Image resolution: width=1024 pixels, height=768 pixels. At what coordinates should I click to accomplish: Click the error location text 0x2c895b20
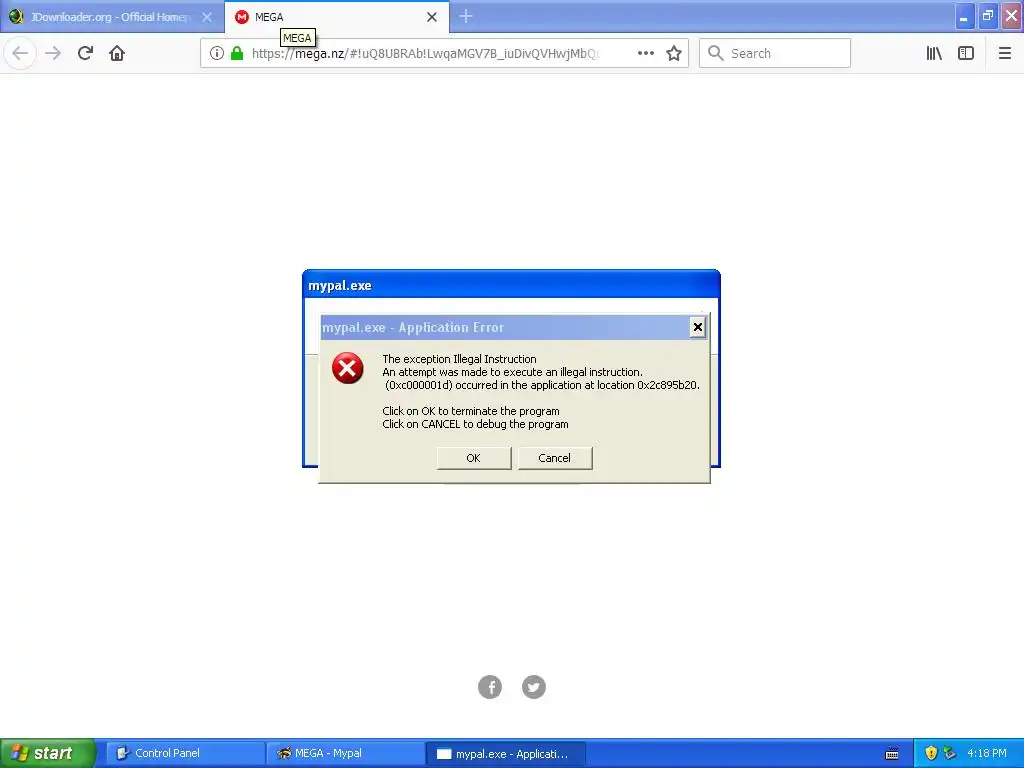667,385
